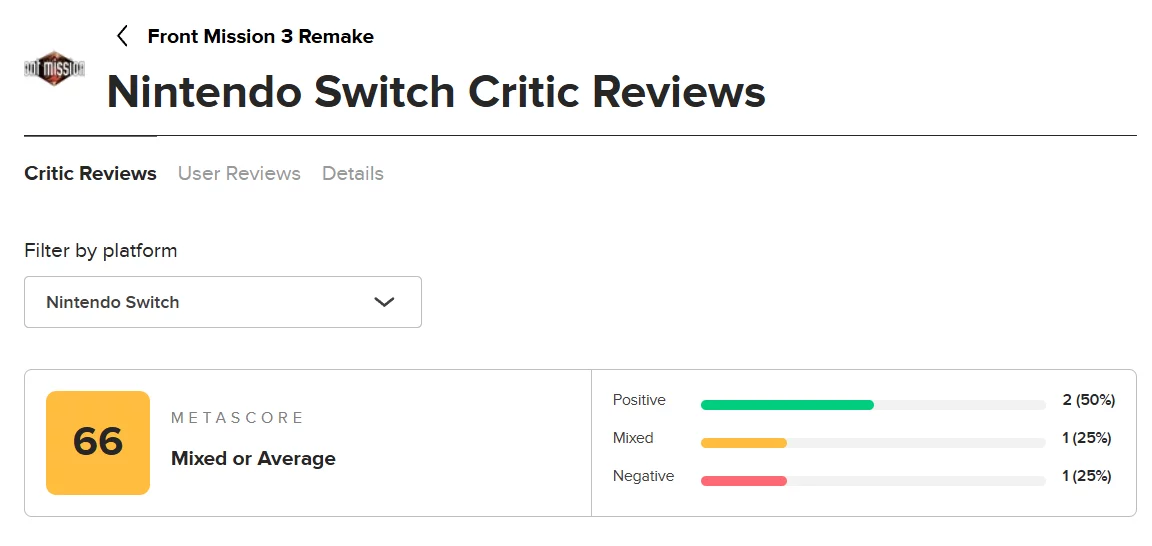Filter by Mixed reviews label

pyautogui.click(x=633, y=438)
